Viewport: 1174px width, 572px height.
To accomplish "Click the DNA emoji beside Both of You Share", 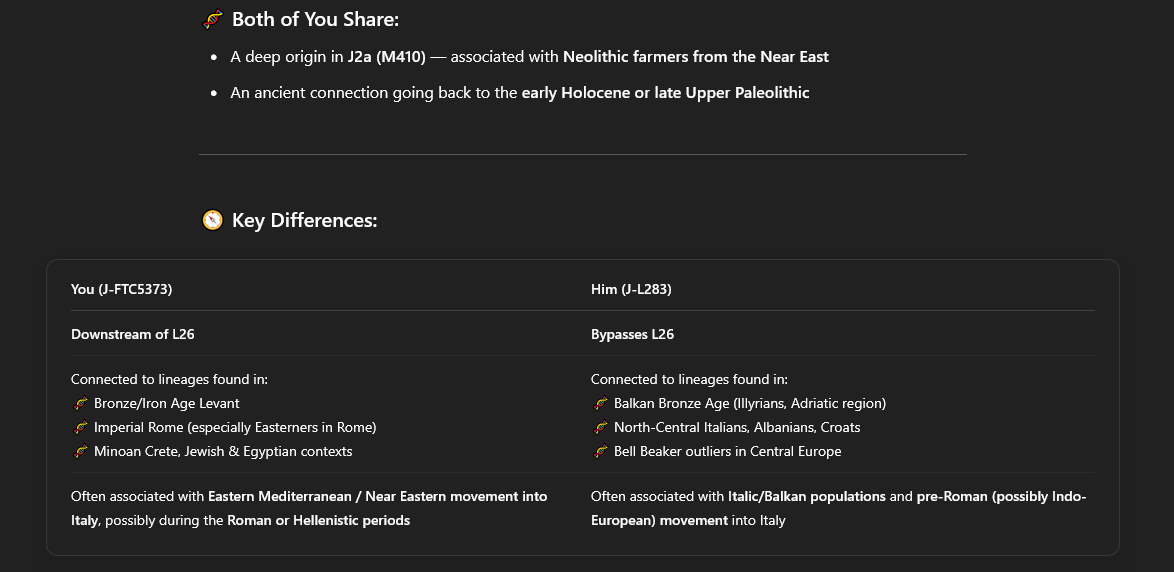I will (x=213, y=19).
